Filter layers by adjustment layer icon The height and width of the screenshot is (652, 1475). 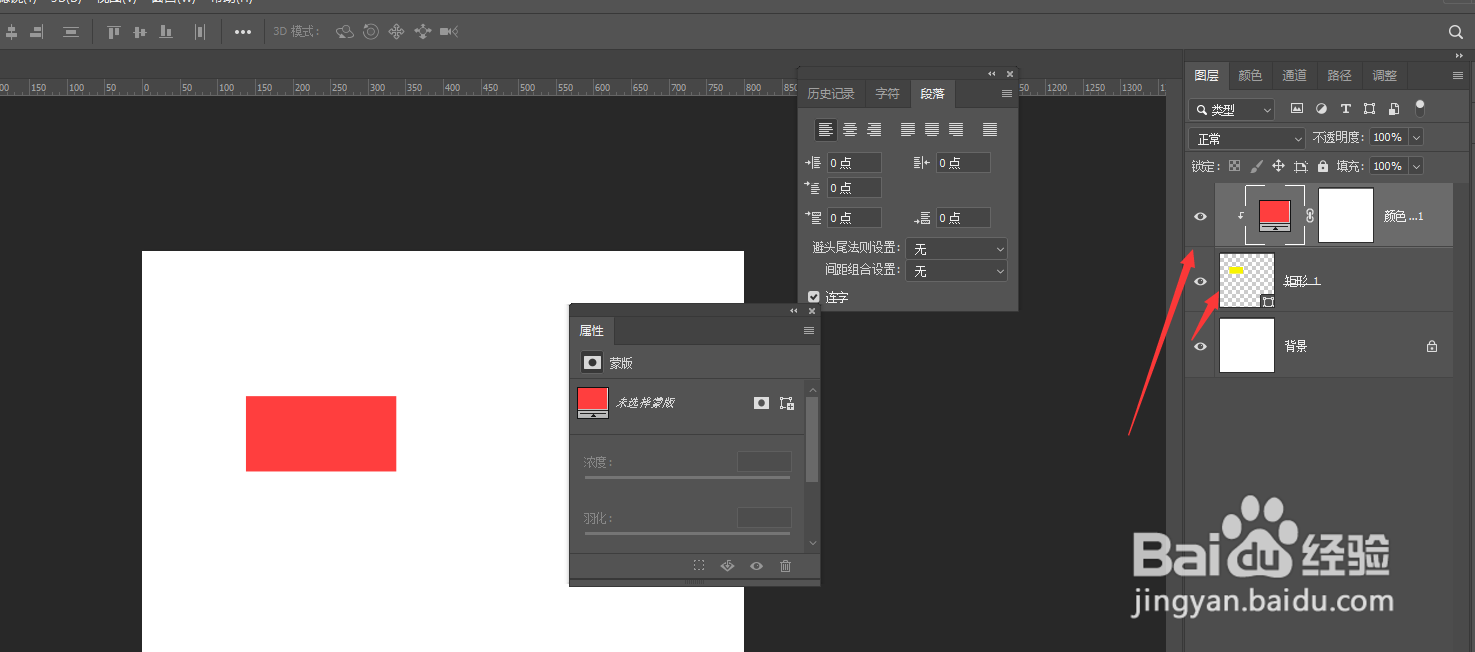[x=1321, y=108]
